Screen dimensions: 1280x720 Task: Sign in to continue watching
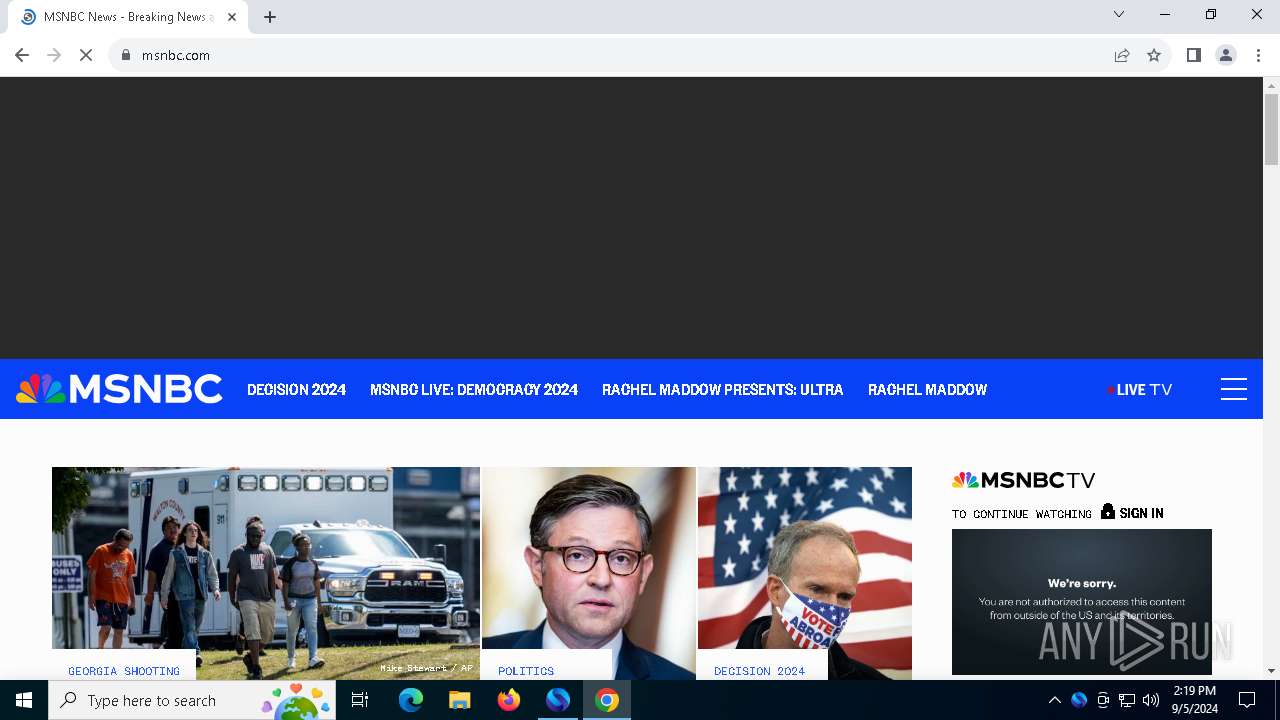pos(1132,512)
